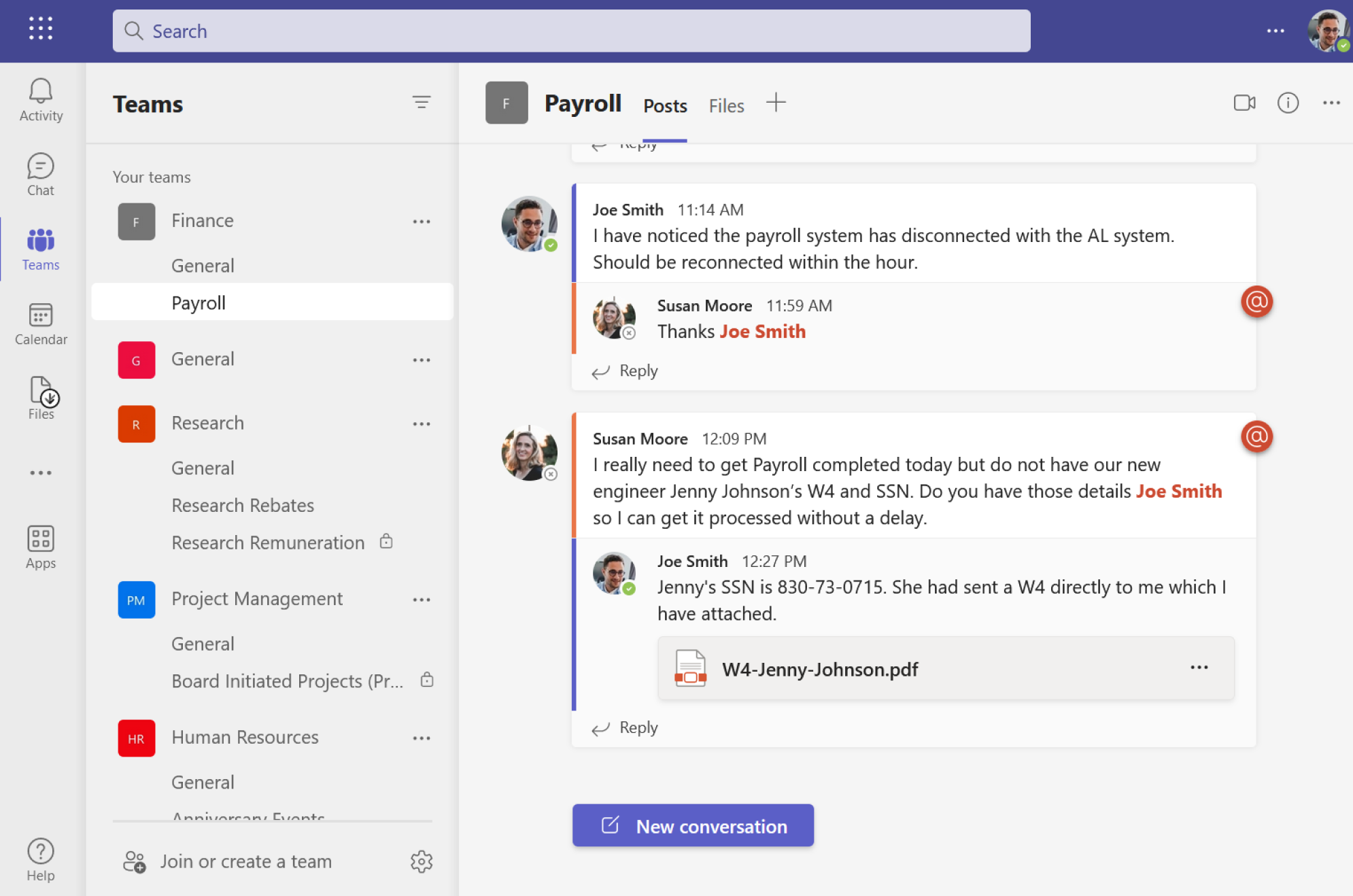
Task: Click Susan Moore's avatar on the 11:59 AM reply
Action: point(614,317)
